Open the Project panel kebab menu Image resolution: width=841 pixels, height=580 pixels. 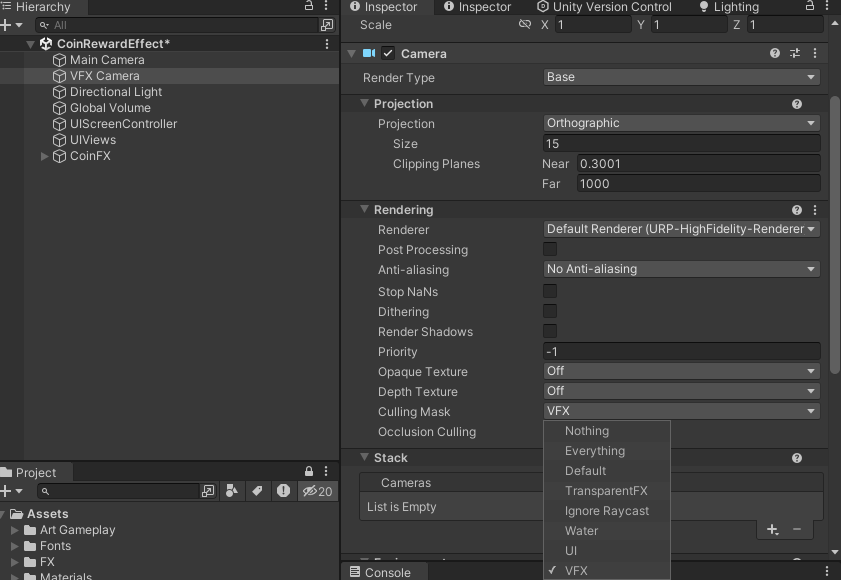pos(326,471)
